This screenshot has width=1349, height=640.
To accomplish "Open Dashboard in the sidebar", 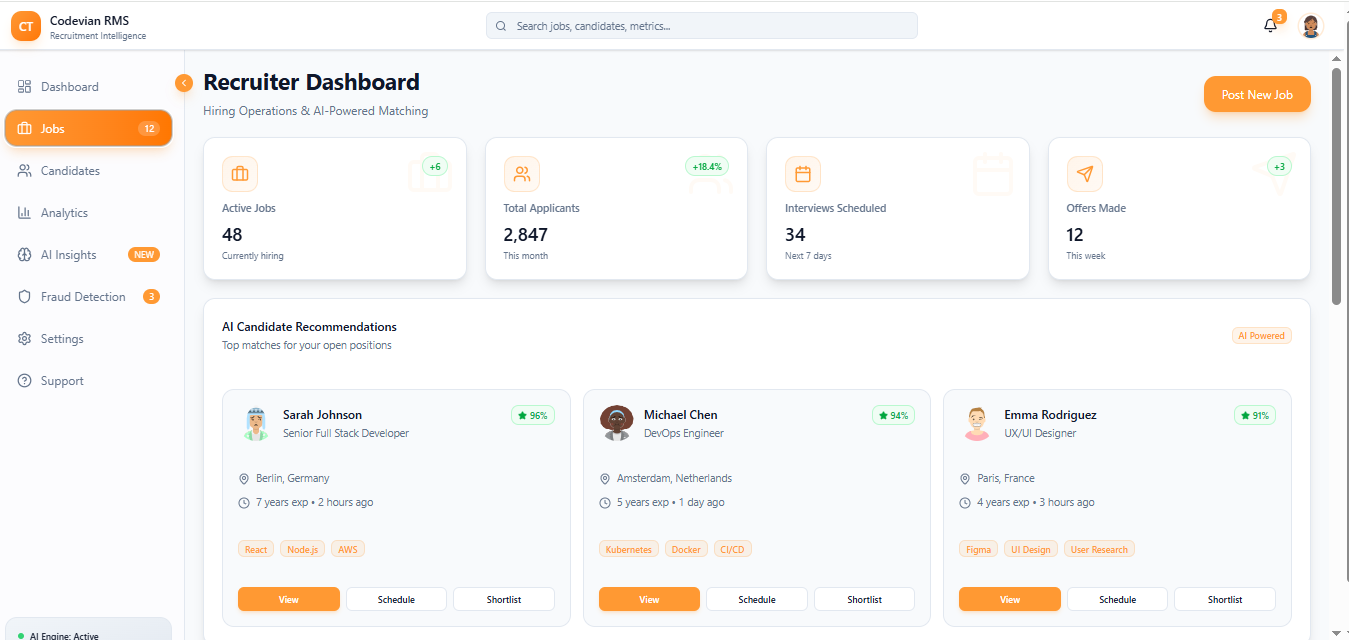I will (x=70, y=87).
